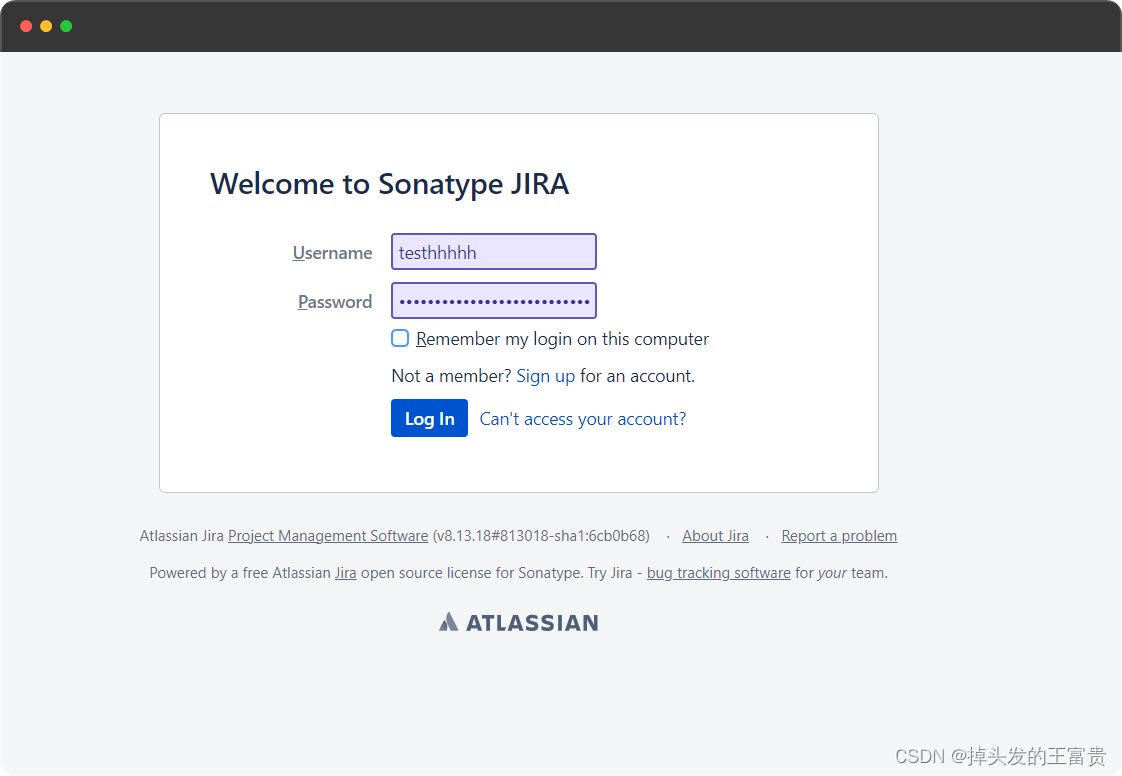
Task: Open Can't access your account link
Action: (582, 419)
